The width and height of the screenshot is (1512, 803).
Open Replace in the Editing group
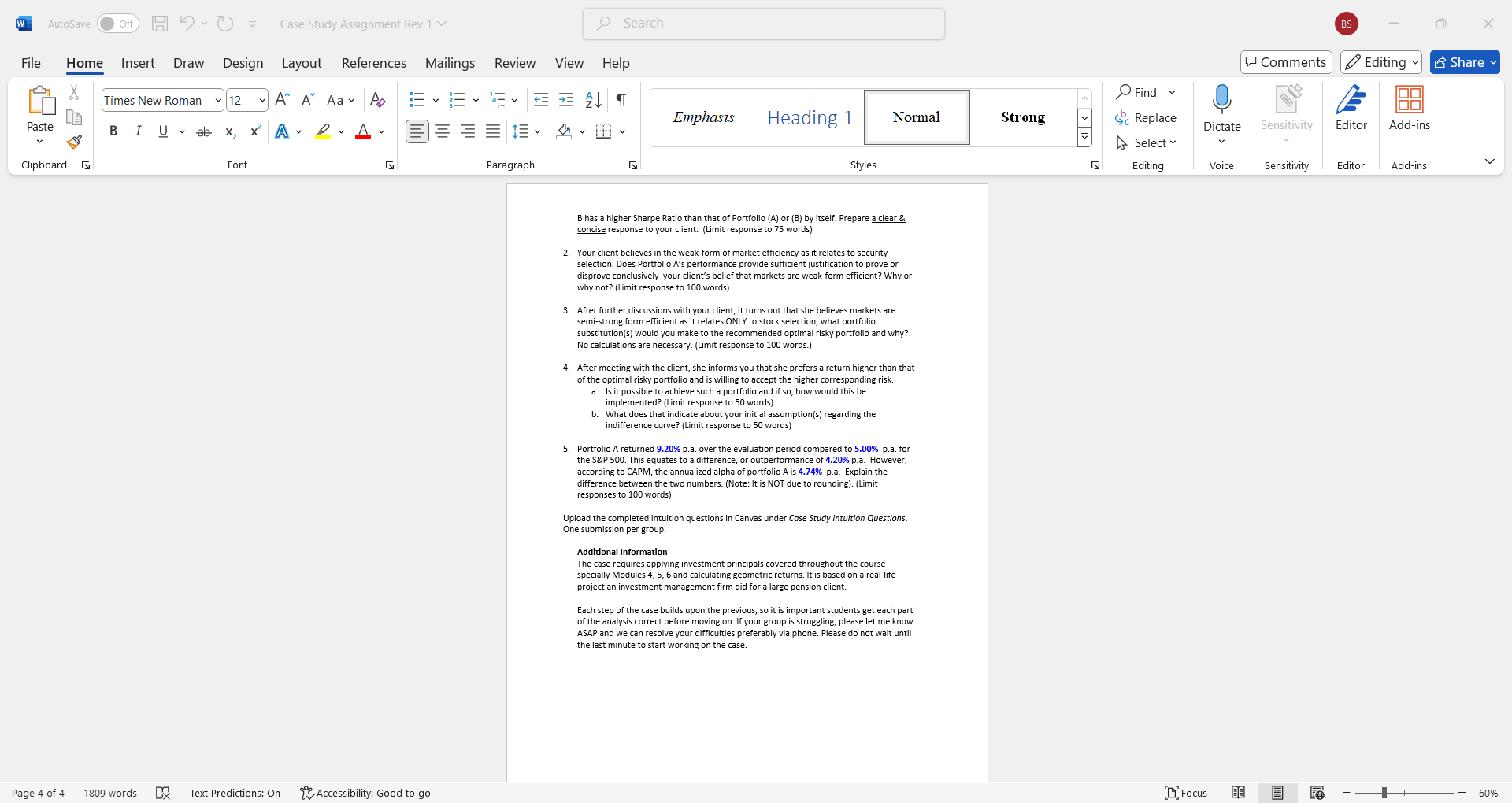click(x=1147, y=117)
